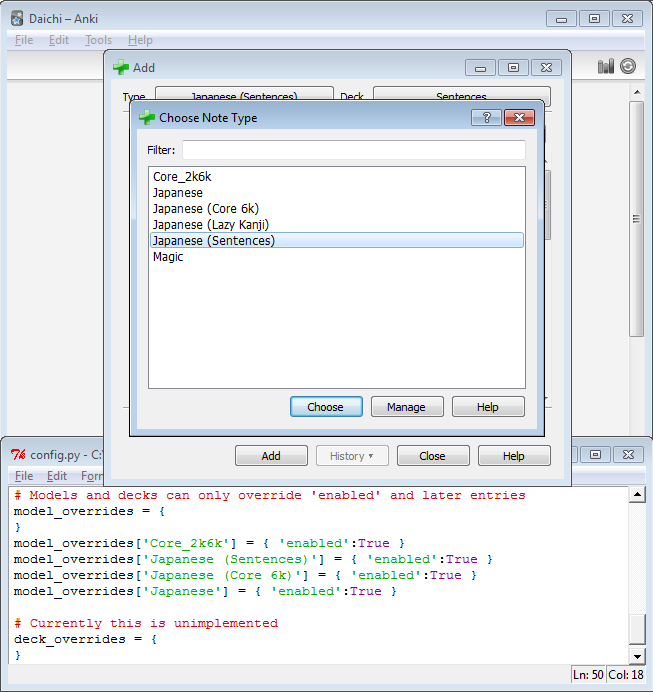Screen dimensions: 653x692
Task: Close the config.py editor window
Action: click(x=628, y=455)
